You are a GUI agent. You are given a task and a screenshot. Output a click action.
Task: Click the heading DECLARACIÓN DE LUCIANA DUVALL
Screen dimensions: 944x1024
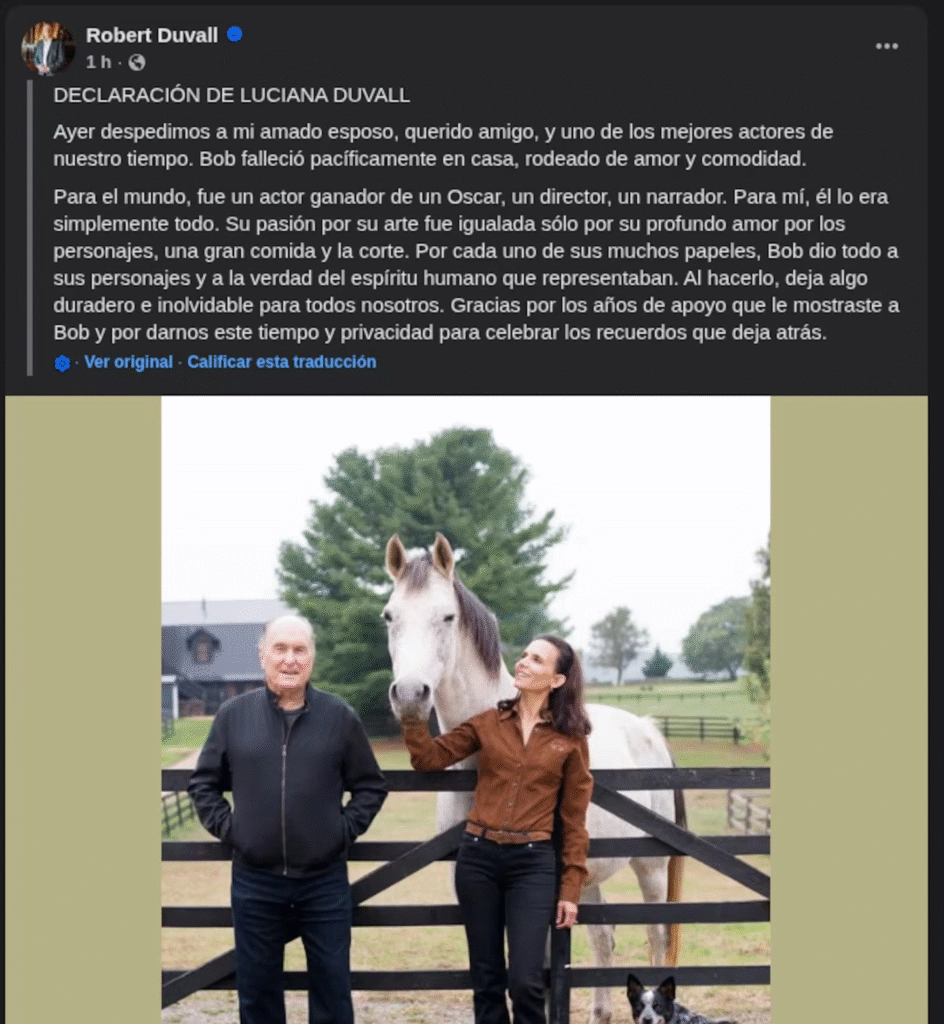click(232, 95)
